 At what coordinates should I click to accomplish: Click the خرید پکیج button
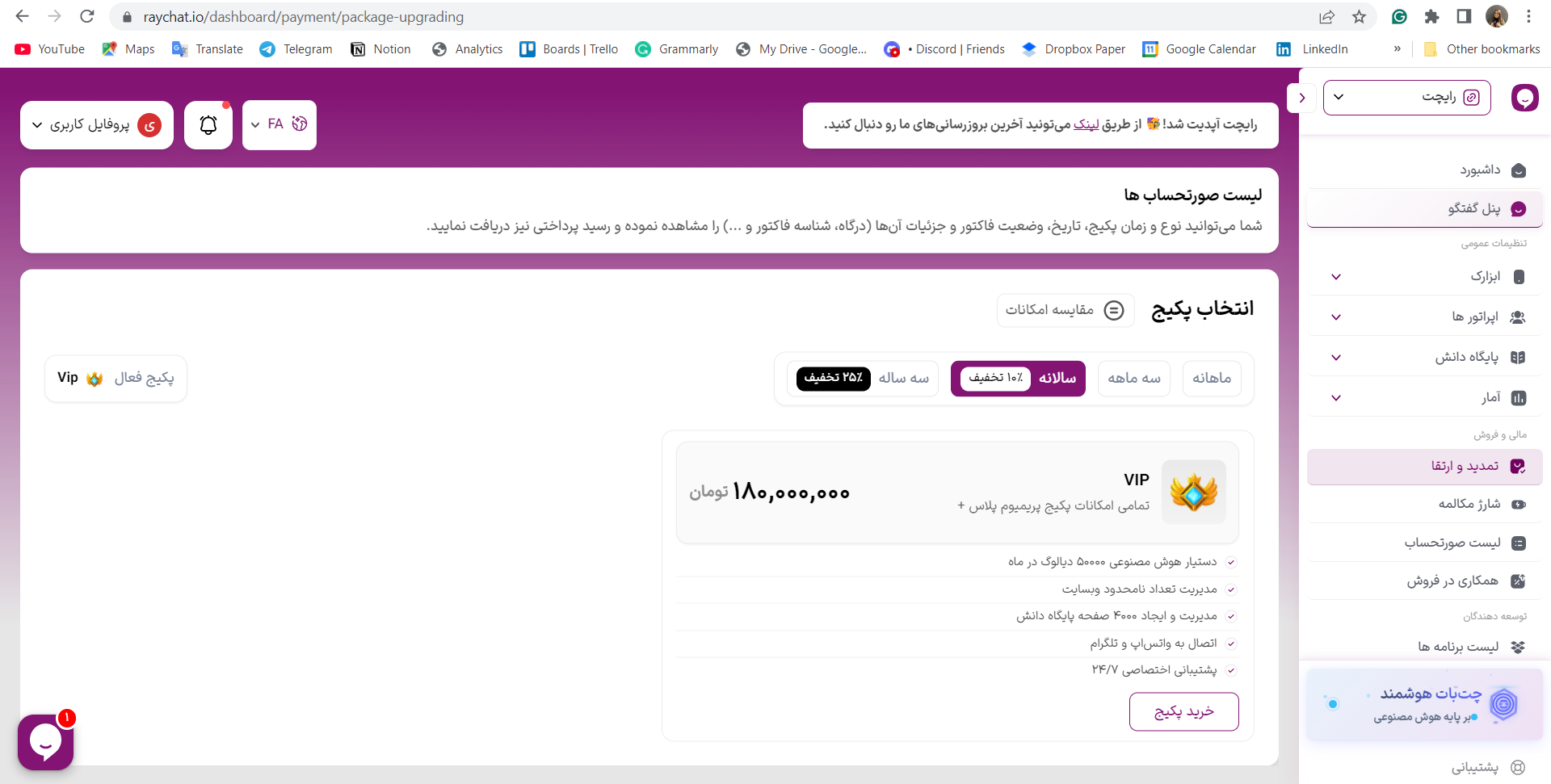pos(1184,711)
